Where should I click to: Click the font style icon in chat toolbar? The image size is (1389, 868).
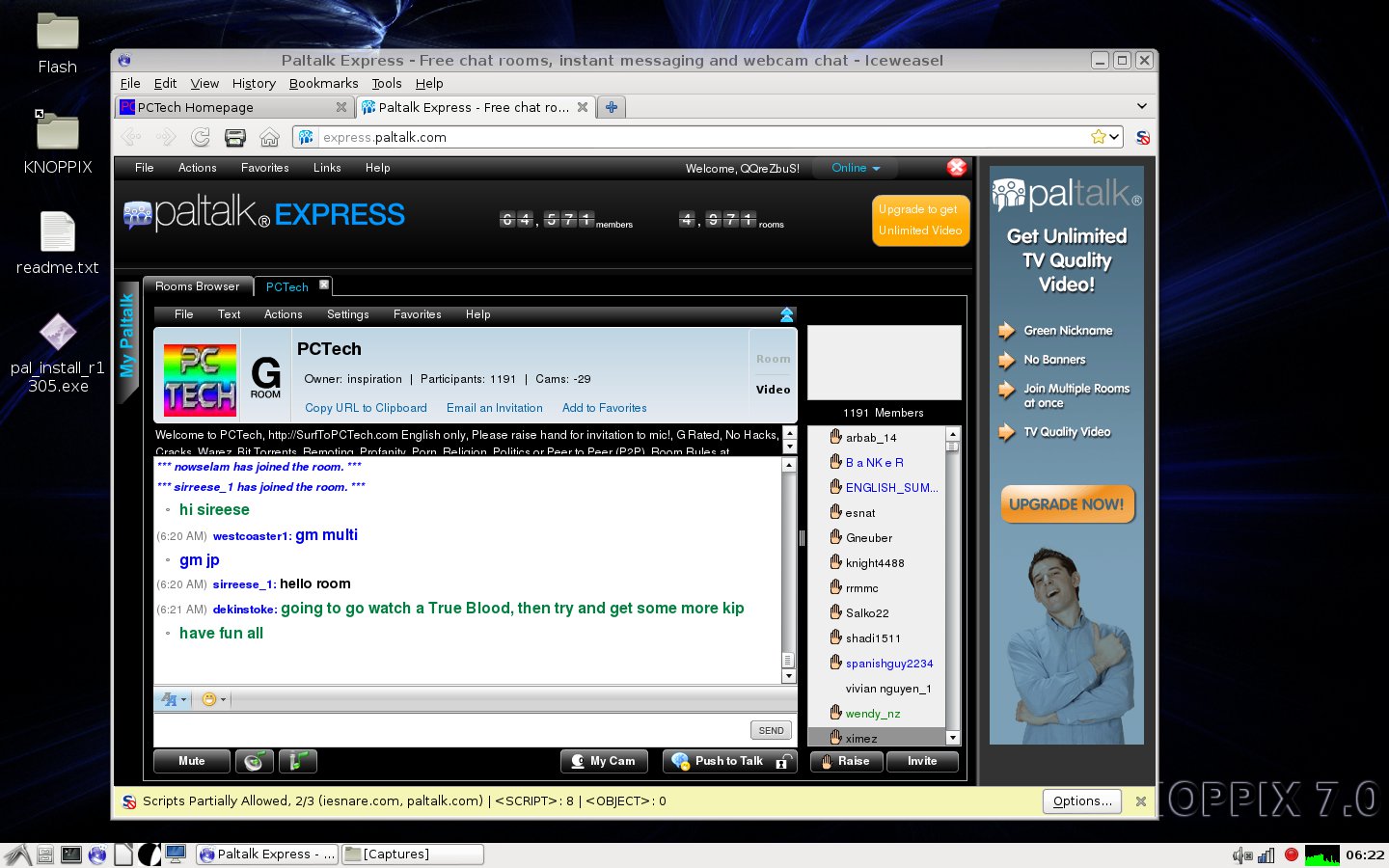click(x=169, y=699)
